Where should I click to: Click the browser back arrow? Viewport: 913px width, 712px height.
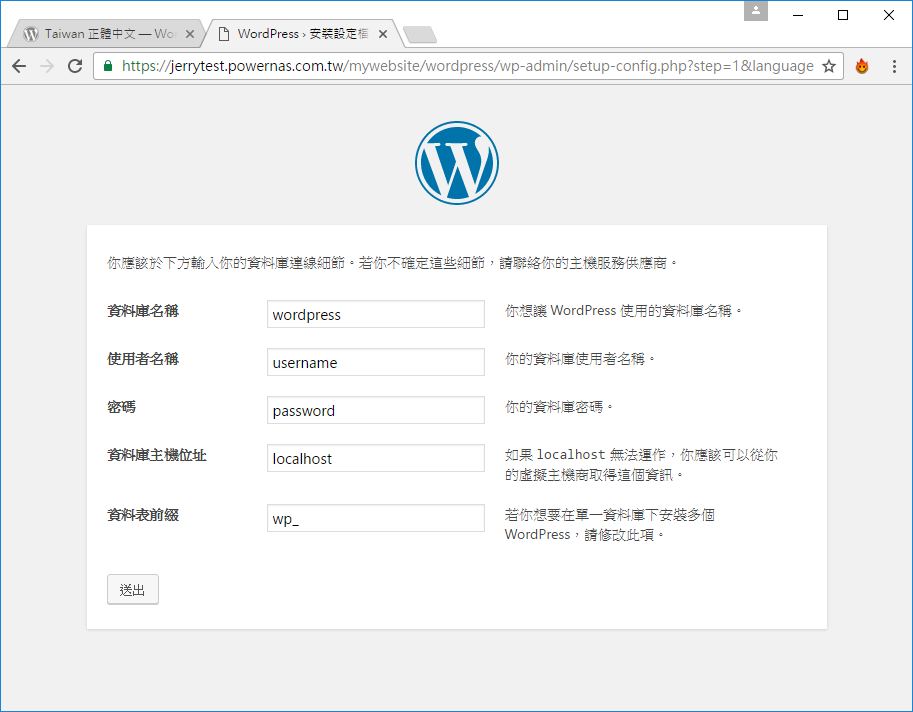(19, 66)
